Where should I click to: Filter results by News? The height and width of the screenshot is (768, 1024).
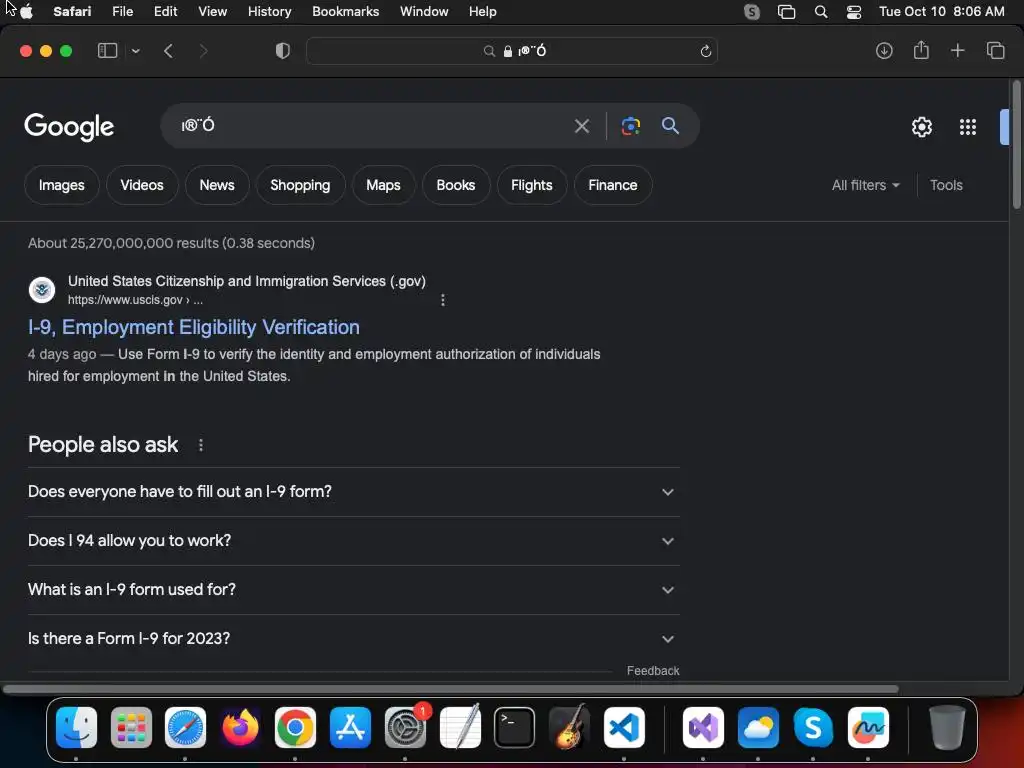point(217,185)
